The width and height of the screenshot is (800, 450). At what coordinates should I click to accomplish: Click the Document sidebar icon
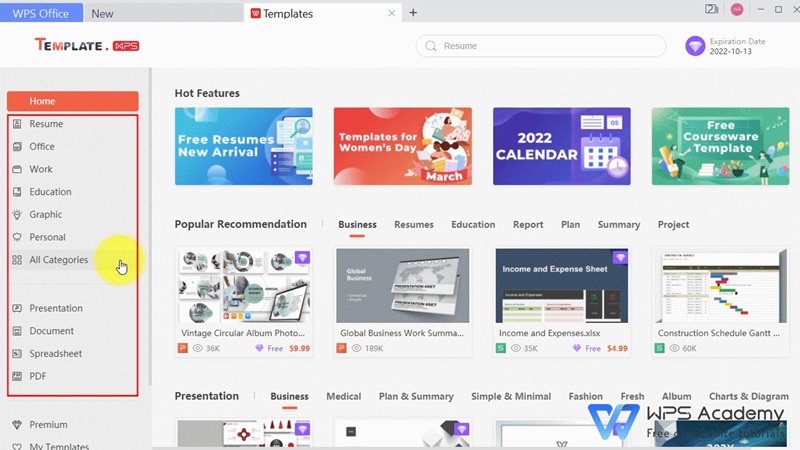coord(17,331)
